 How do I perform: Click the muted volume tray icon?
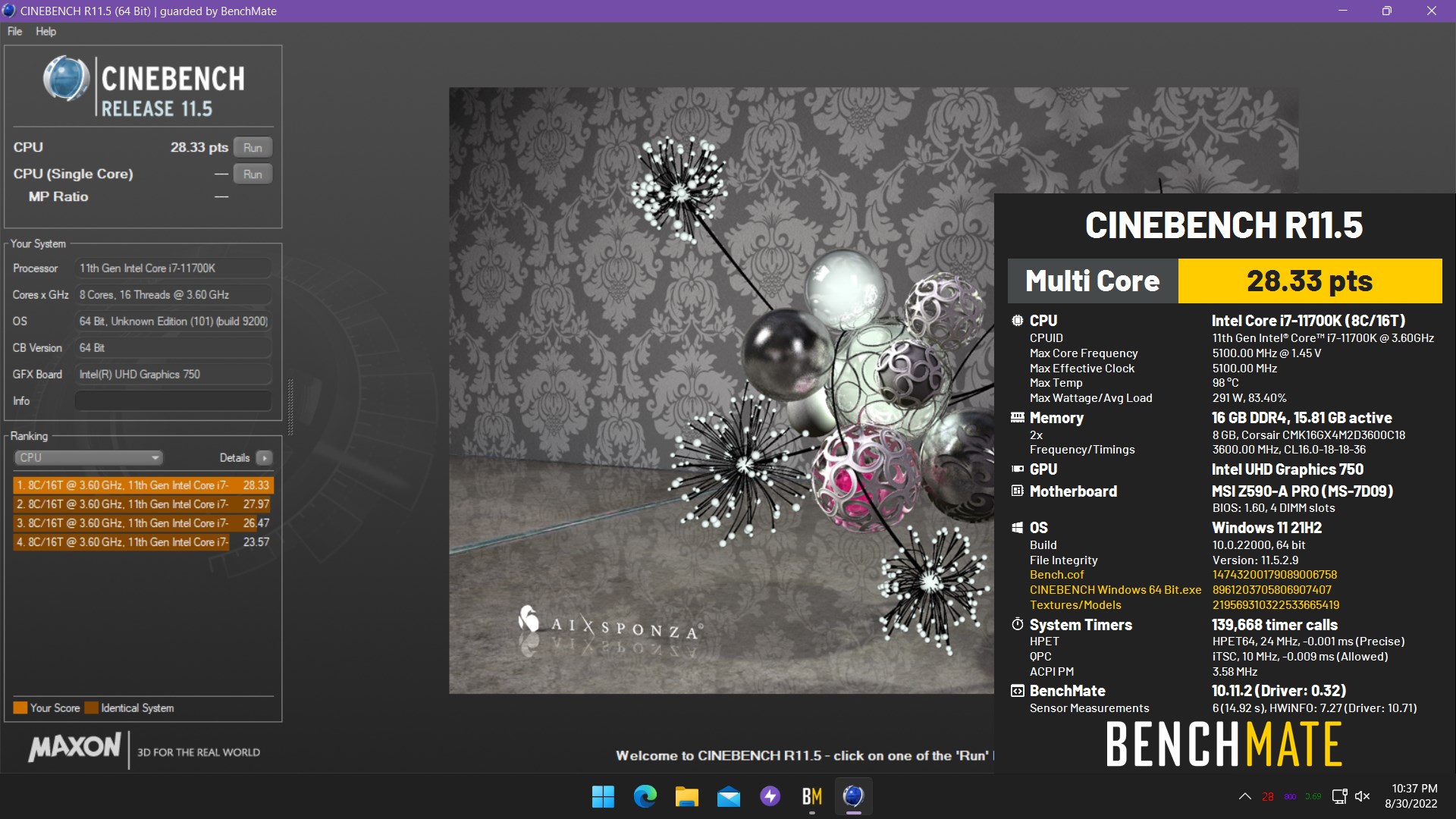point(1362,796)
